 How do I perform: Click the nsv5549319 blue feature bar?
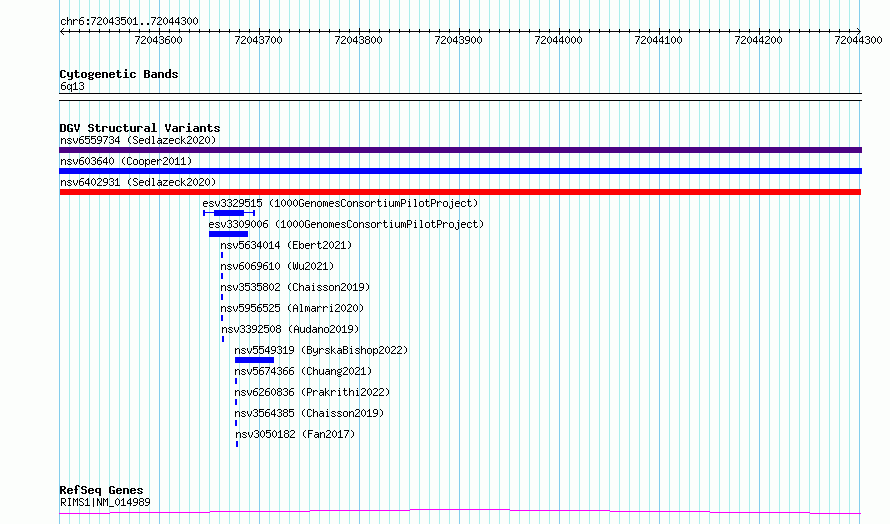coord(254,360)
